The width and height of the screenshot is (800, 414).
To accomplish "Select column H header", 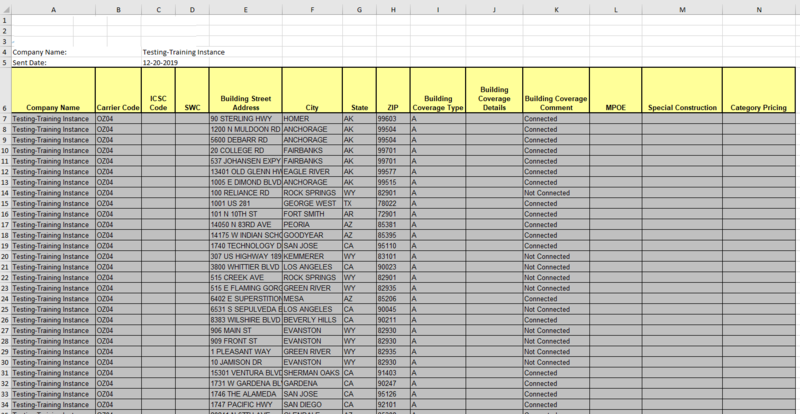I will pyautogui.click(x=393, y=7).
